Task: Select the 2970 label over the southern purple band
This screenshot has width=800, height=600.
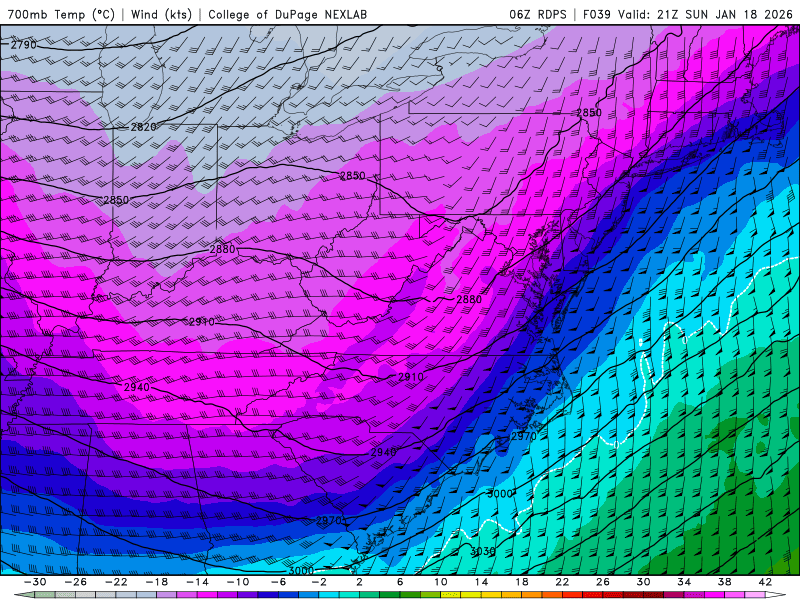Action: 329,520
